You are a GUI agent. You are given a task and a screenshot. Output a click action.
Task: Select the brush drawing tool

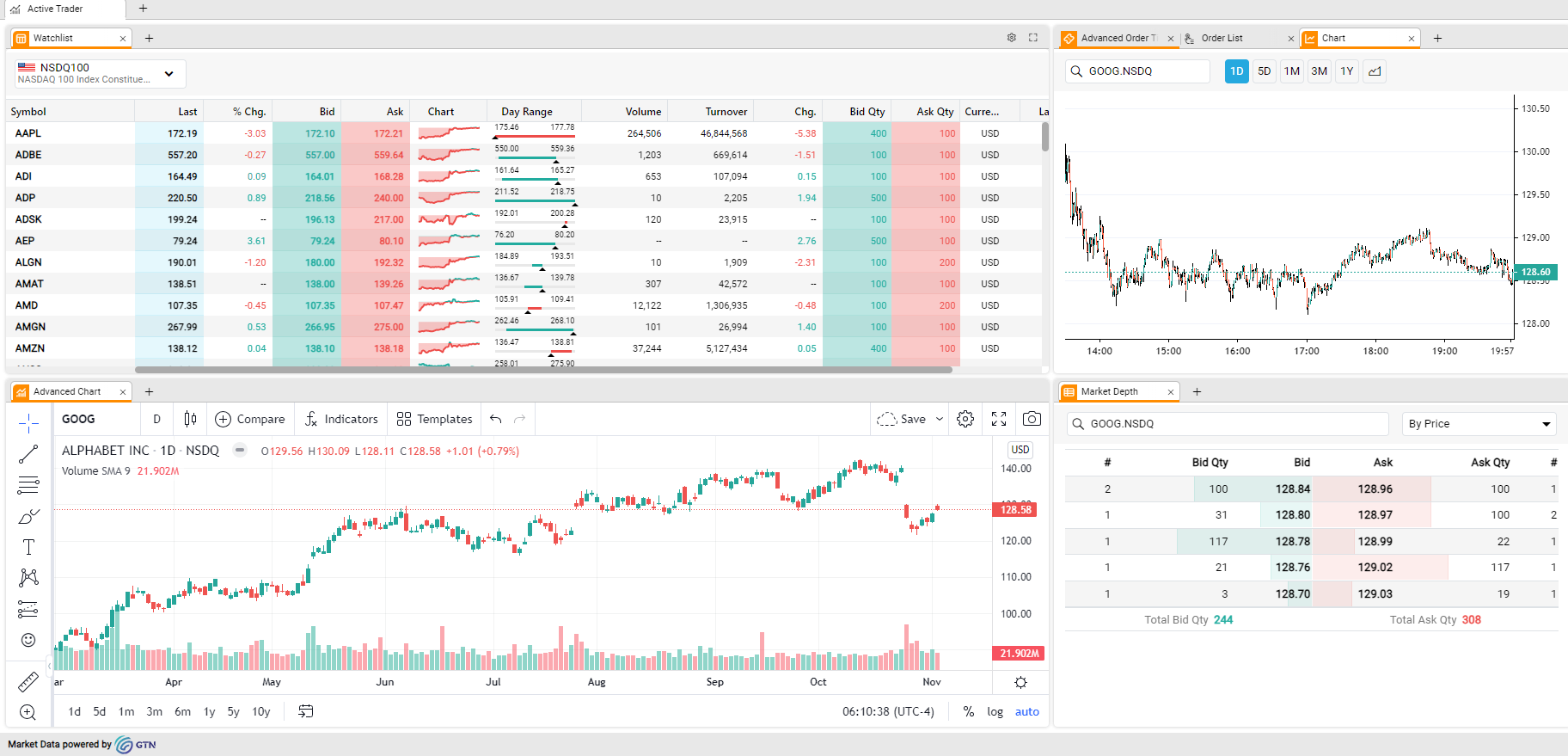(28, 516)
